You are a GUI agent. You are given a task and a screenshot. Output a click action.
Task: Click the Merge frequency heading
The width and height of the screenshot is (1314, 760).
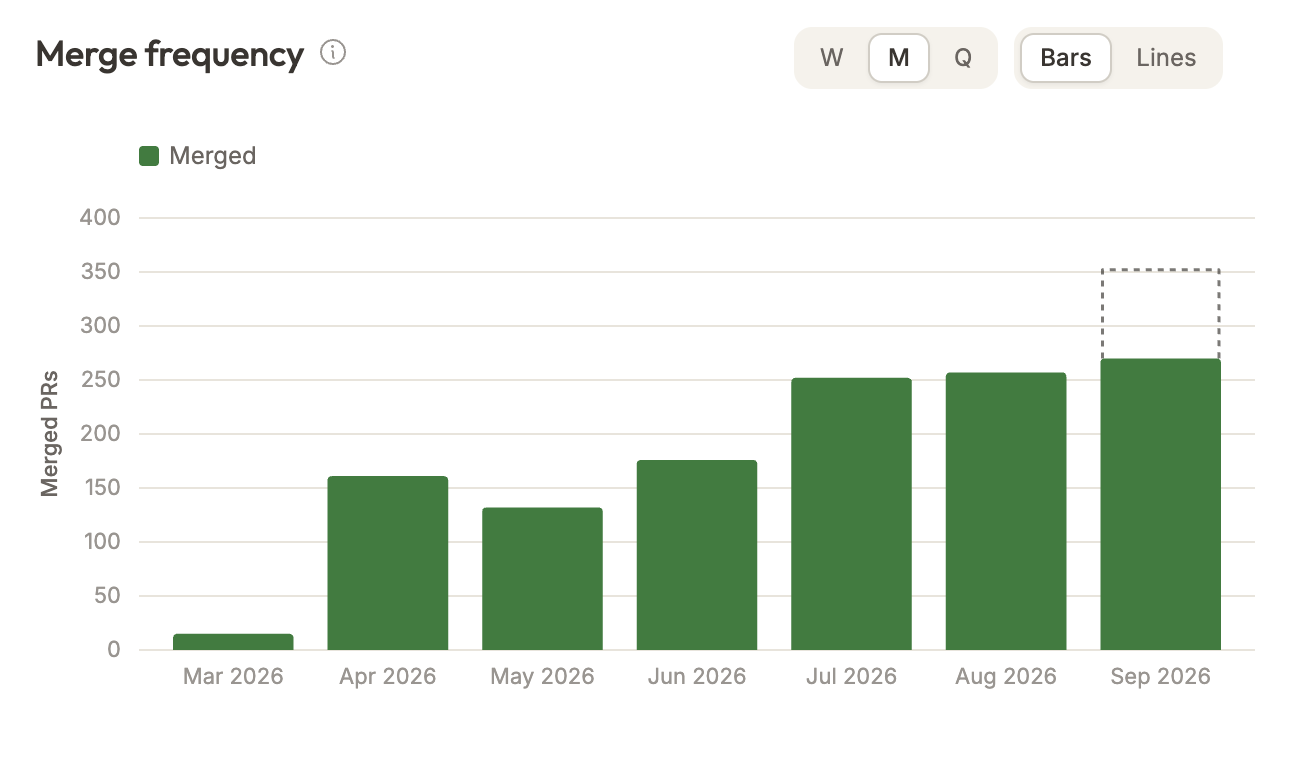(170, 54)
